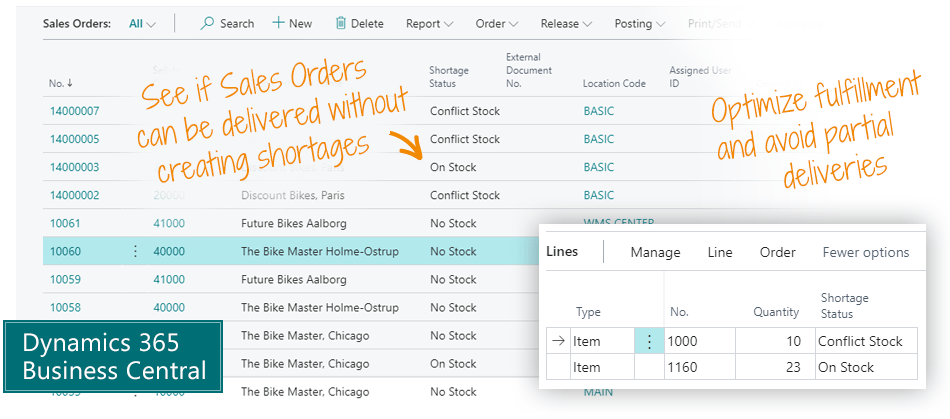Viewport: 950px width, 419px height.
Task: Open line options for item 1000
Action: coord(649,341)
